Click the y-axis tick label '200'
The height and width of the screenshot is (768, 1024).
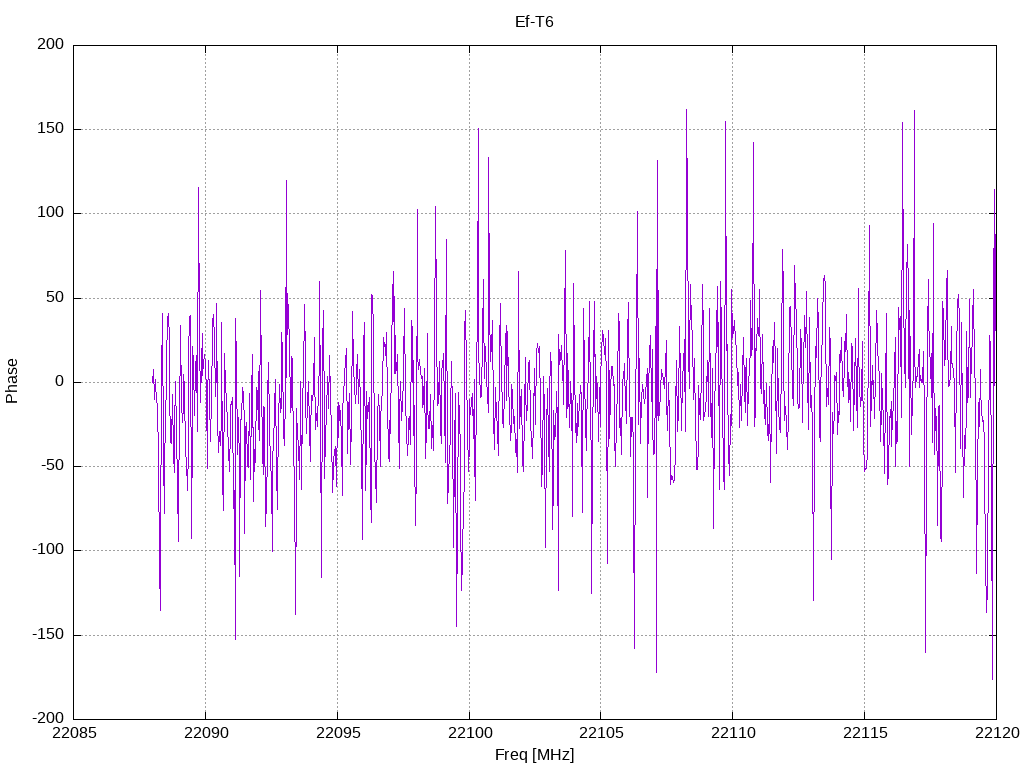(51, 44)
